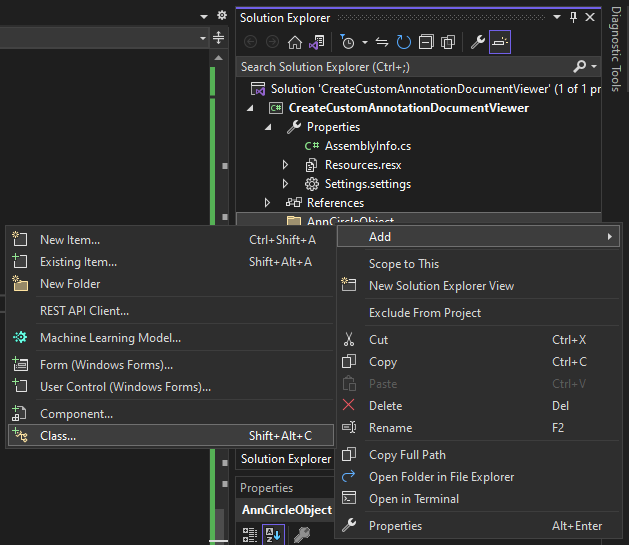Refresh the Solution Explorer tree
This screenshot has width=629, height=545.
click(x=404, y=42)
